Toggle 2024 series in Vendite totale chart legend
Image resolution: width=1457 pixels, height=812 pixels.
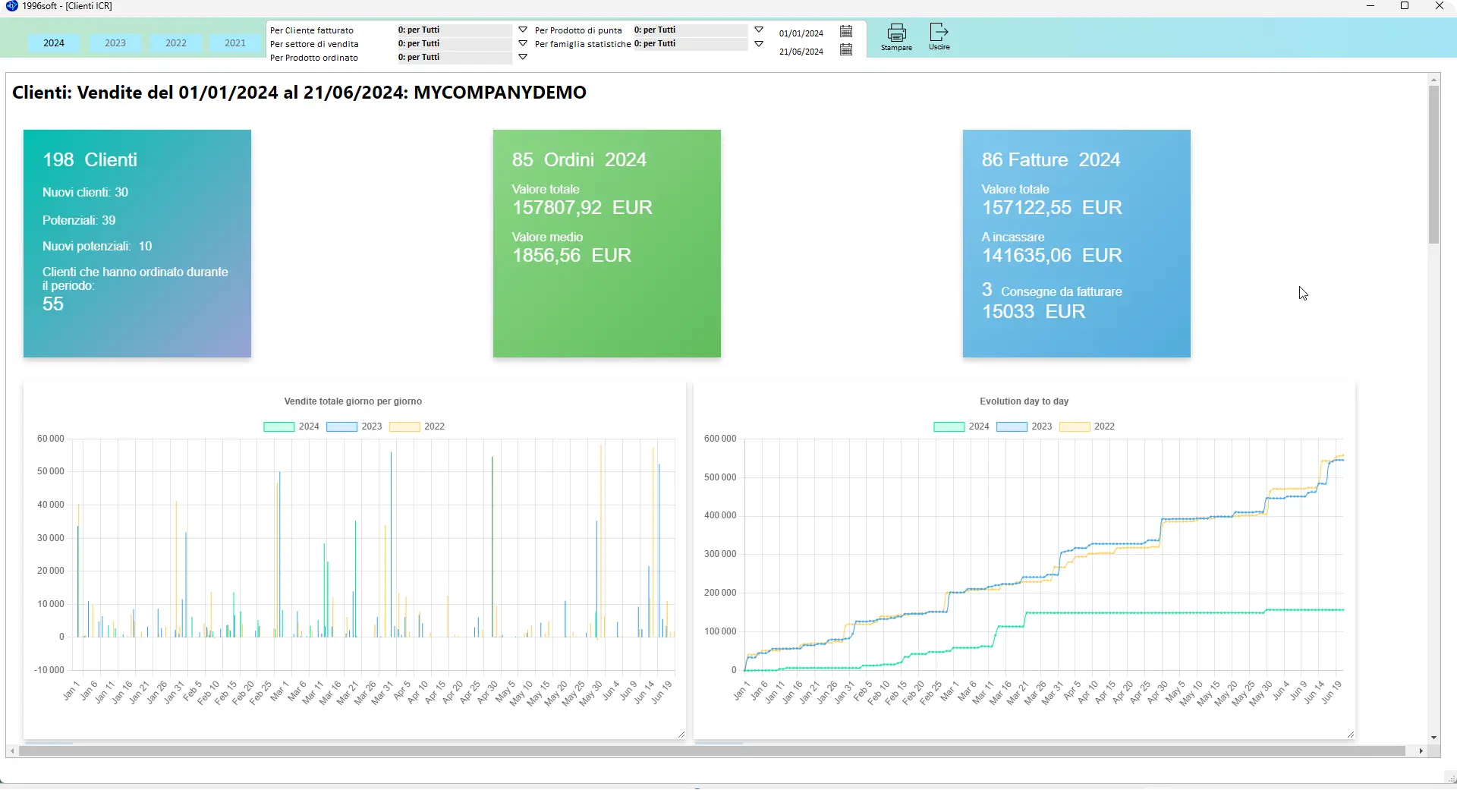(x=291, y=426)
